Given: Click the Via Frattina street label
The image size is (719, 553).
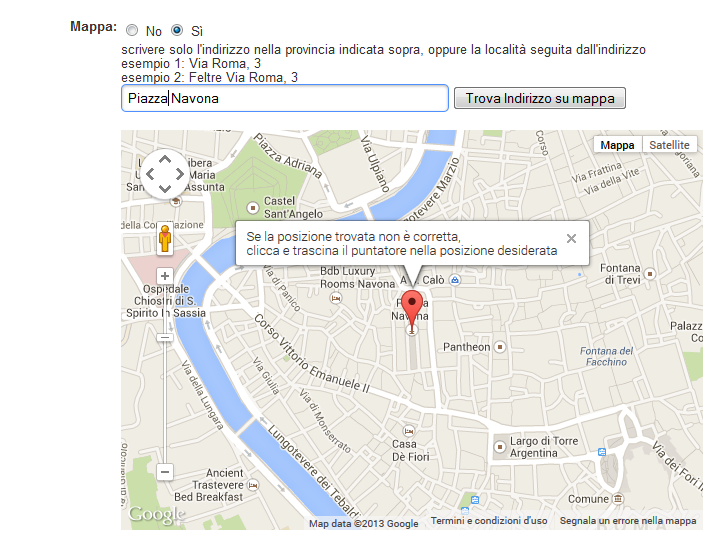Looking at the screenshot, I should 597,172.
